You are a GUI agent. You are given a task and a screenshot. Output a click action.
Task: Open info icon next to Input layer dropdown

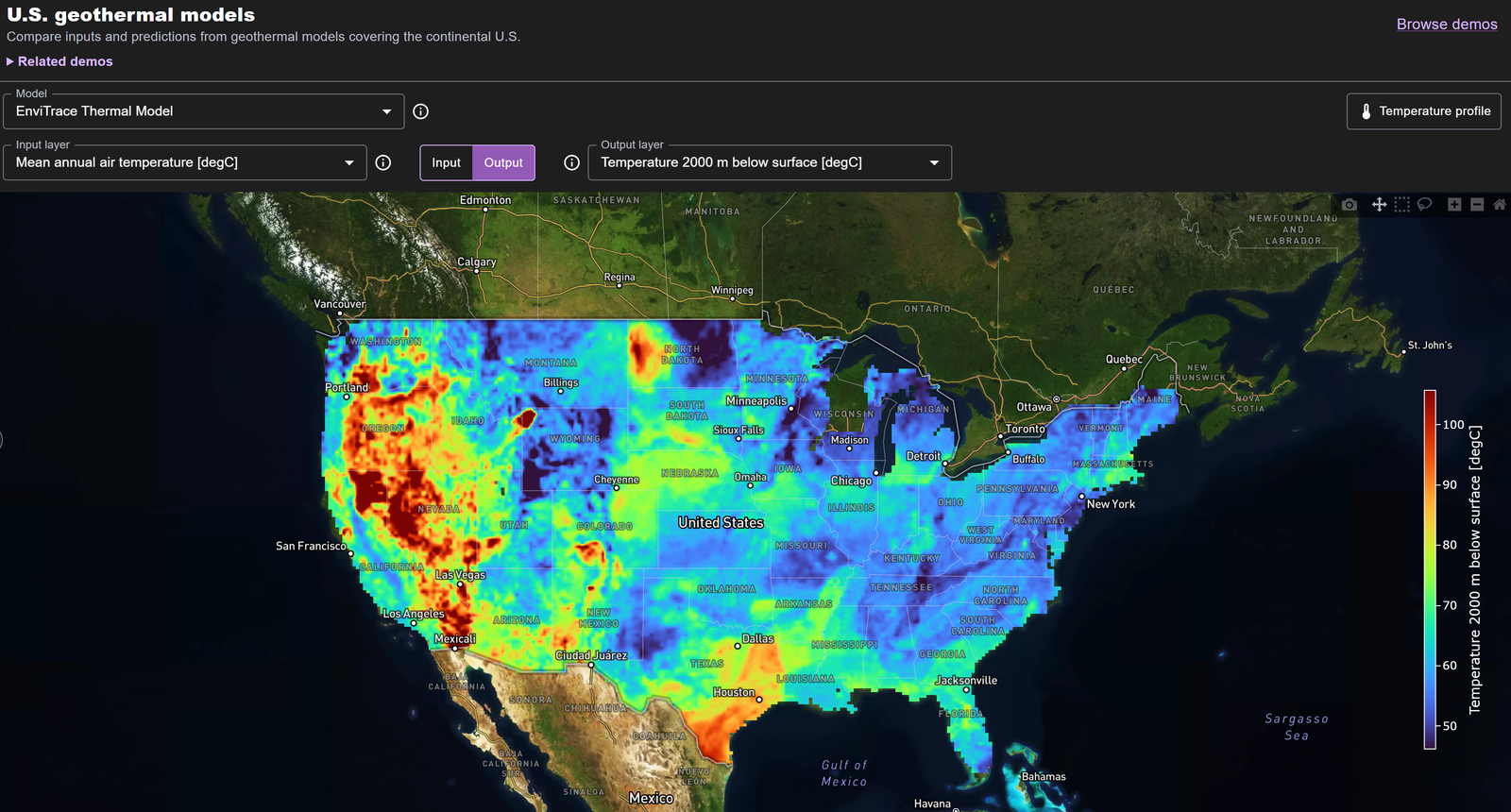pyautogui.click(x=383, y=162)
